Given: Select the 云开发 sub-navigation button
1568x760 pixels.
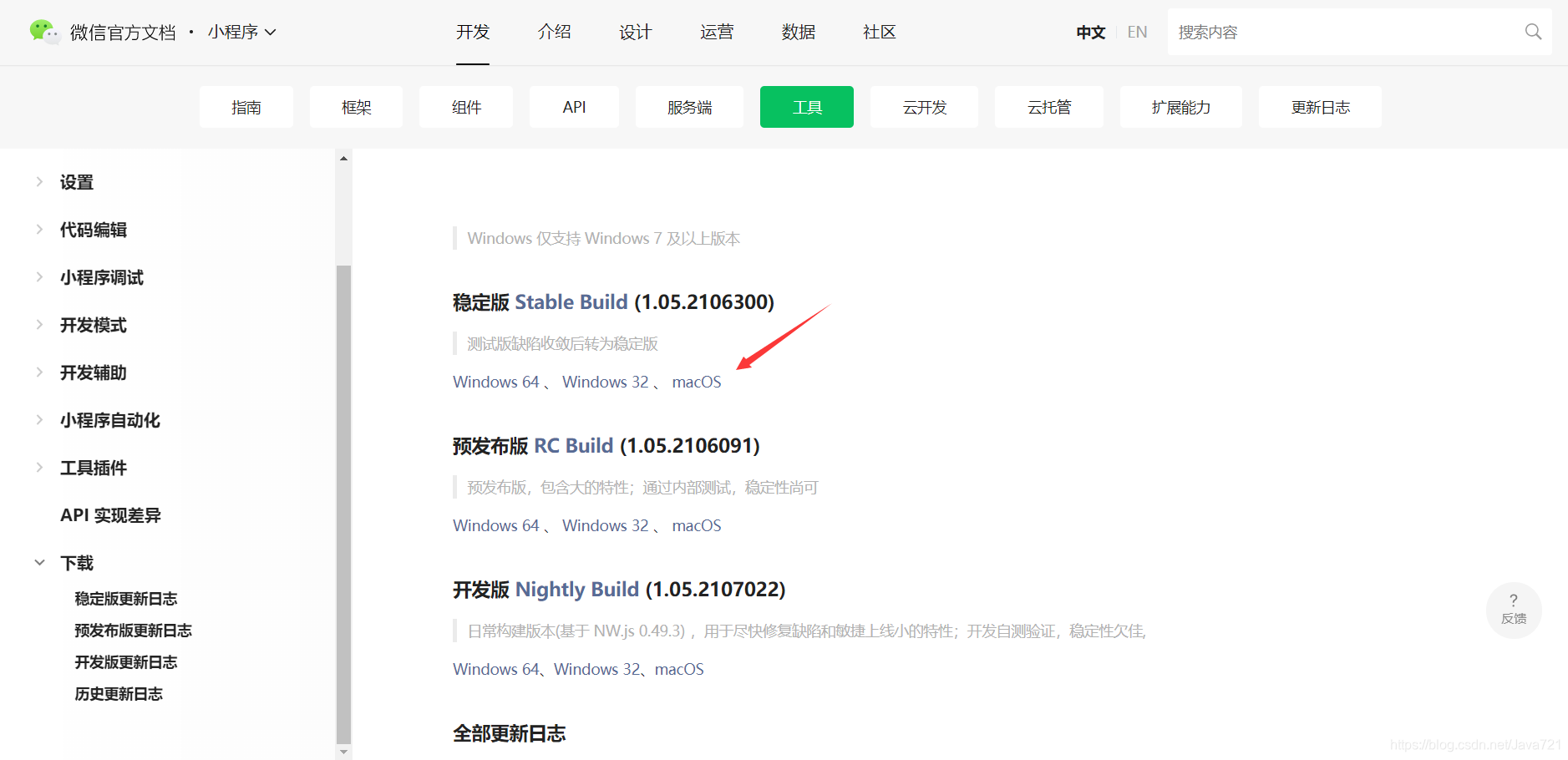Looking at the screenshot, I should (924, 107).
